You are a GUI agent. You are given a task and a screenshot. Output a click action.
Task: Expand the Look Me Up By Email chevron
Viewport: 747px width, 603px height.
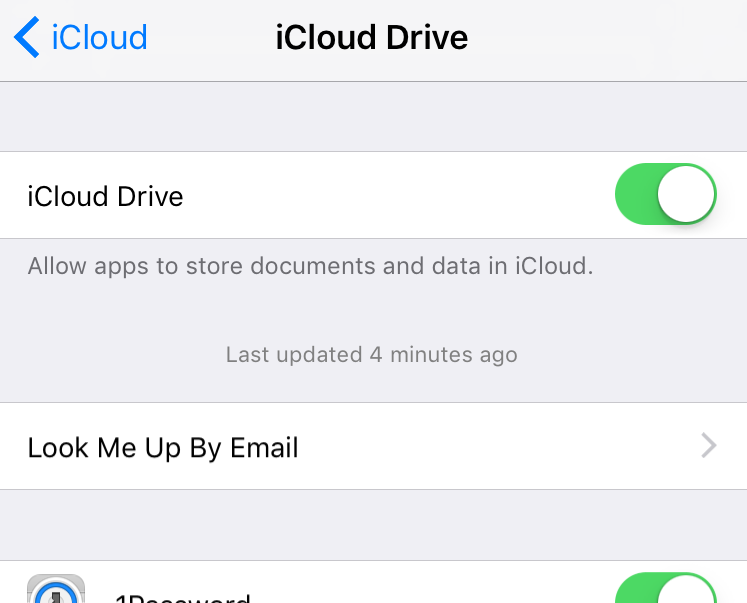pyautogui.click(x=709, y=446)
